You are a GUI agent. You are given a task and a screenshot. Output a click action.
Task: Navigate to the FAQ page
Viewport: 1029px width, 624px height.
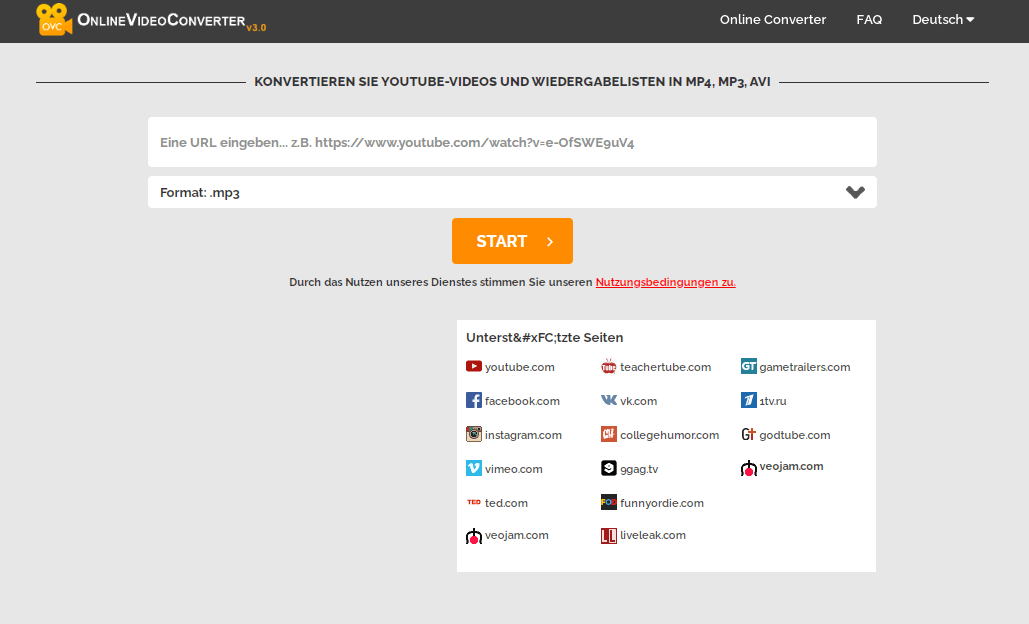coord(868,19)
